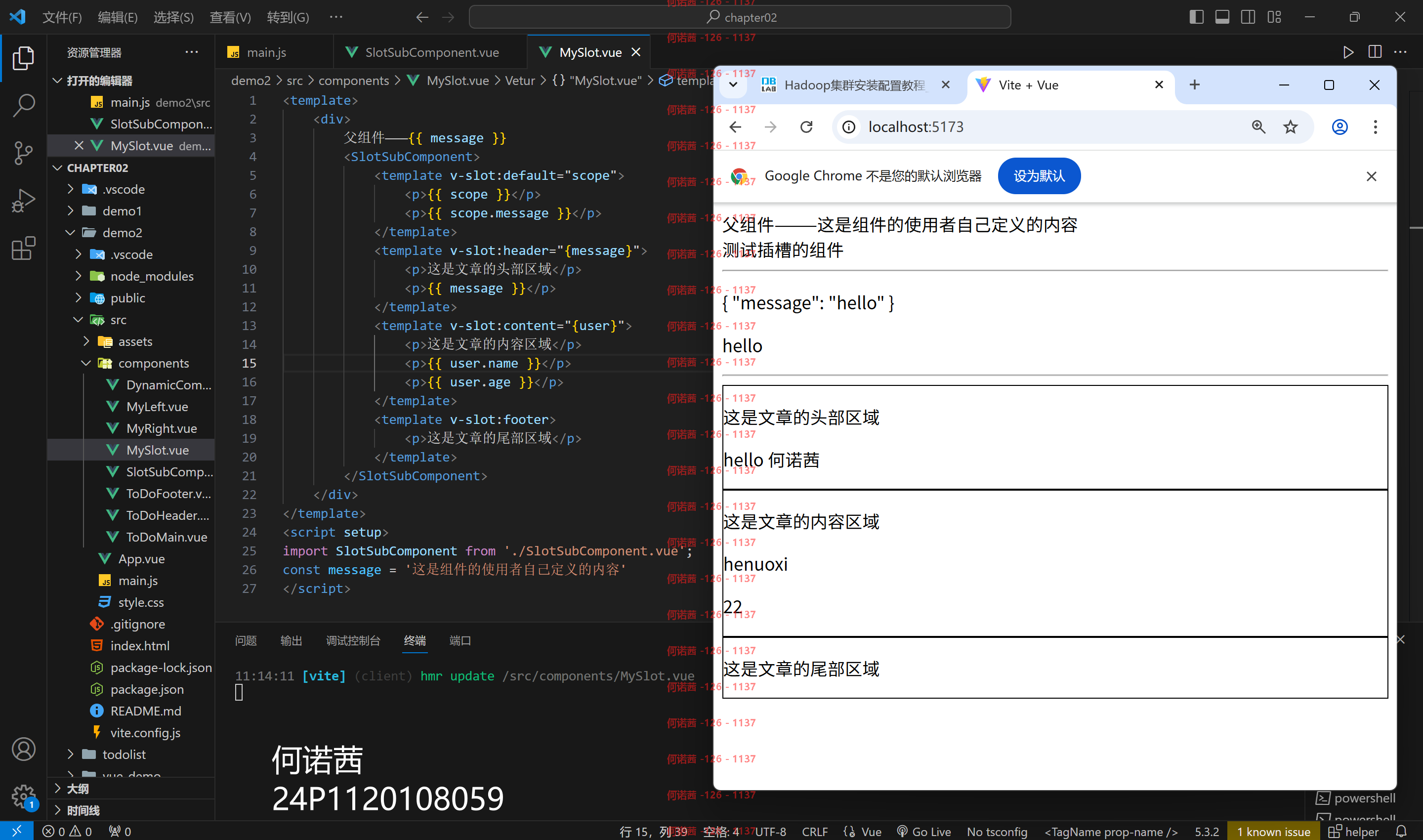Click Chrome back arrow button
This screenshot has height=840, width=1423.
(735, 127)
